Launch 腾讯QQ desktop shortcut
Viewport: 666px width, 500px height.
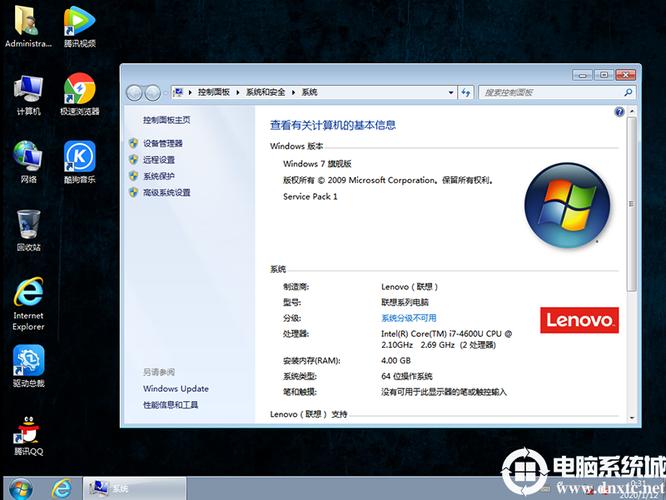(28, 435)
